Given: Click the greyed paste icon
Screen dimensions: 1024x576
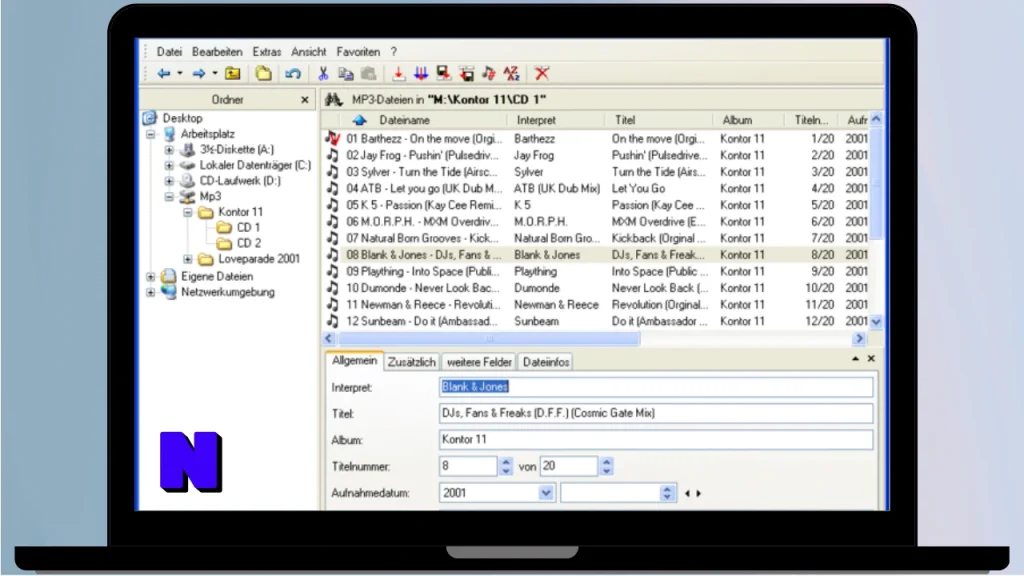Looking at the screenshot, I should 368,74.
